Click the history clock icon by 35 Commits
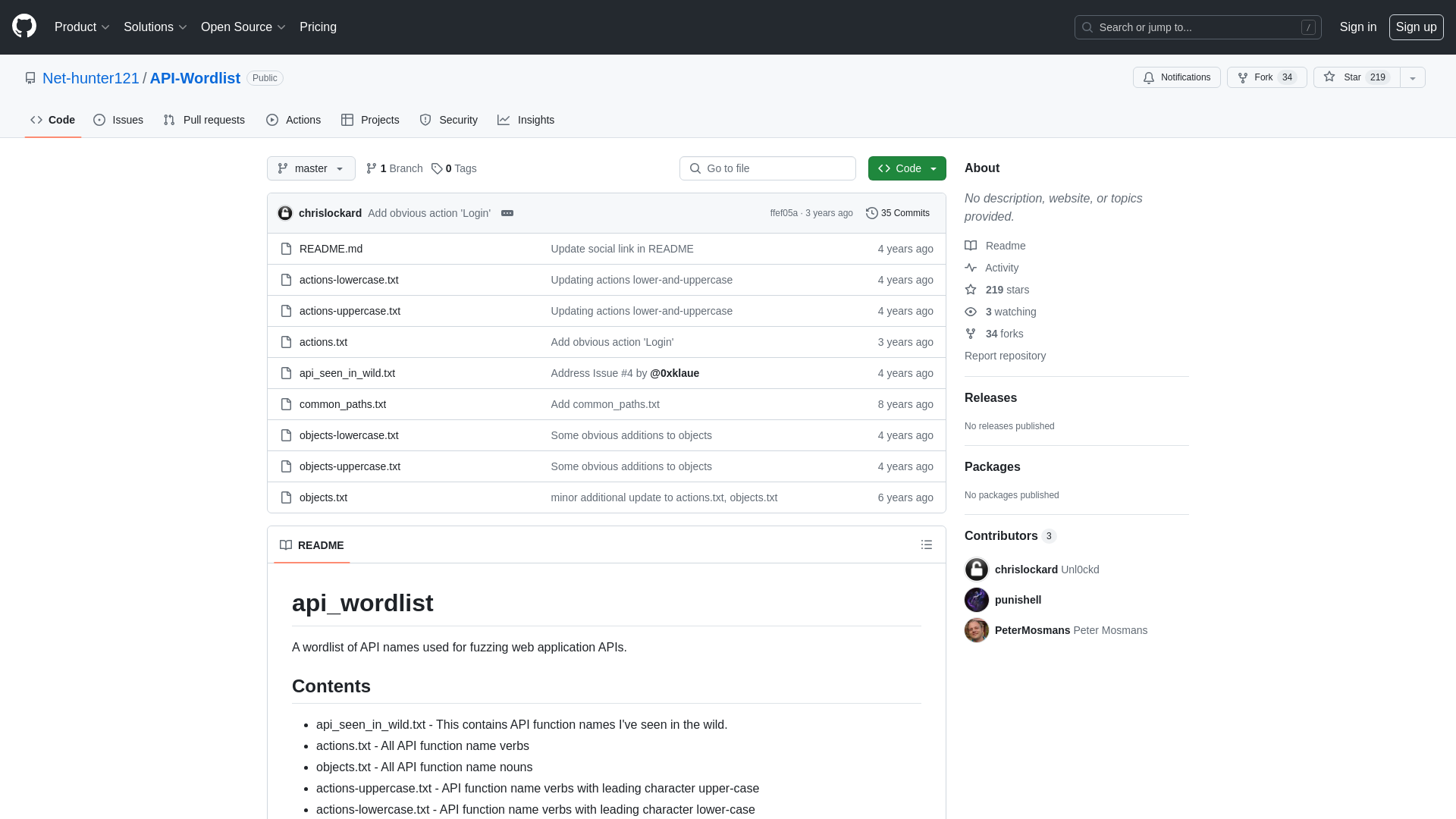The image size is (1456, 819). point(872,213)
